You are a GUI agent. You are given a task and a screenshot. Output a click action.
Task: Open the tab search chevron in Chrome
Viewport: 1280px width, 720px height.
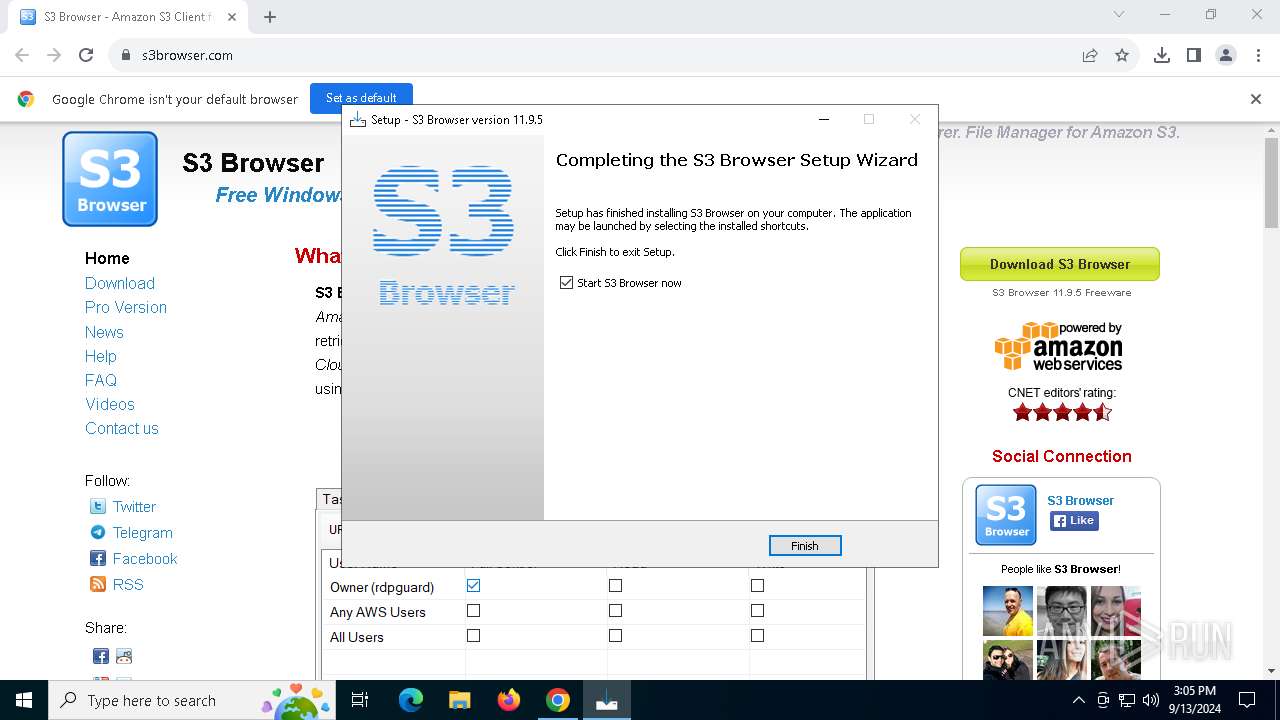click(x=1119, y=14)
